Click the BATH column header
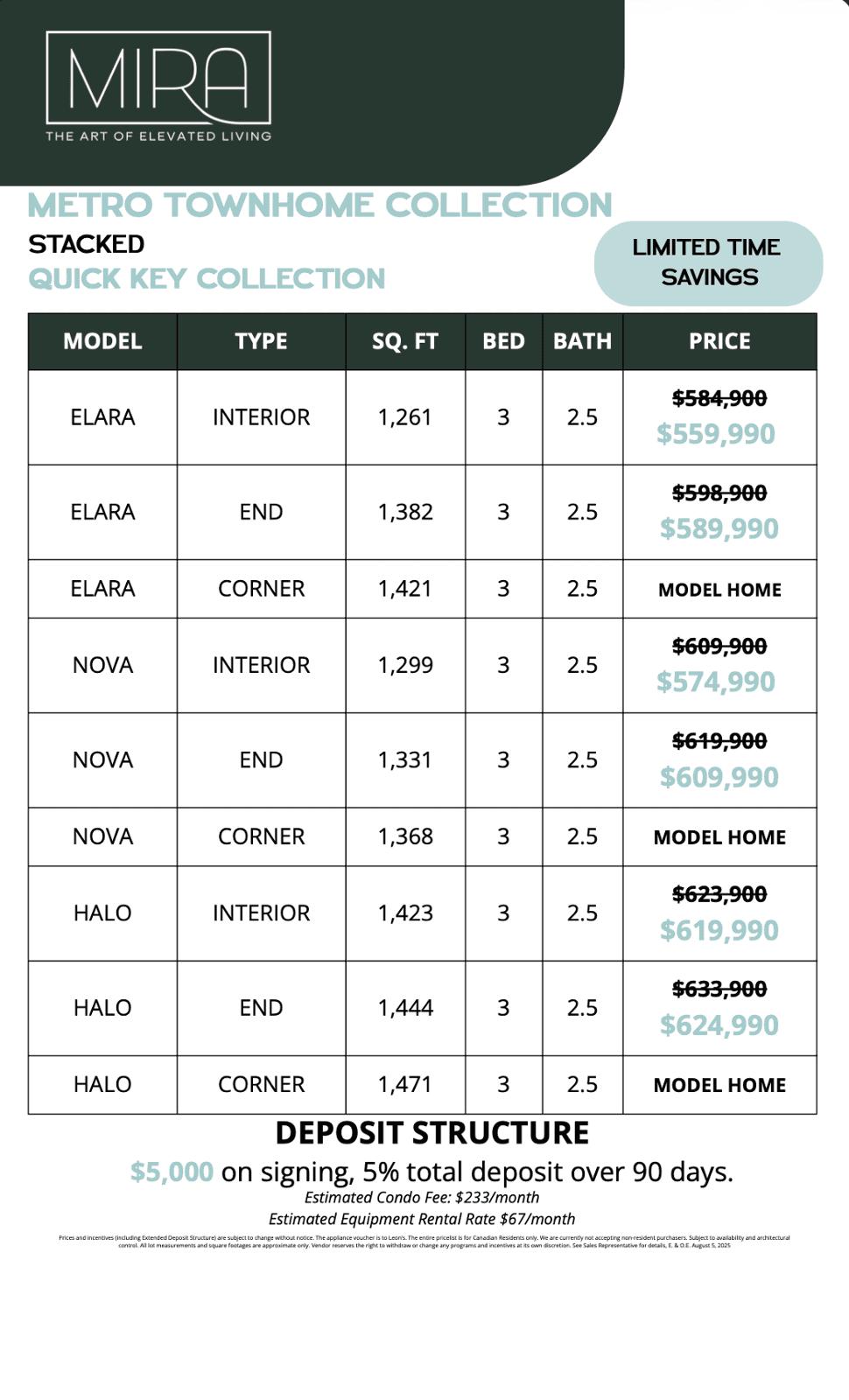 [x=582, y=341]
